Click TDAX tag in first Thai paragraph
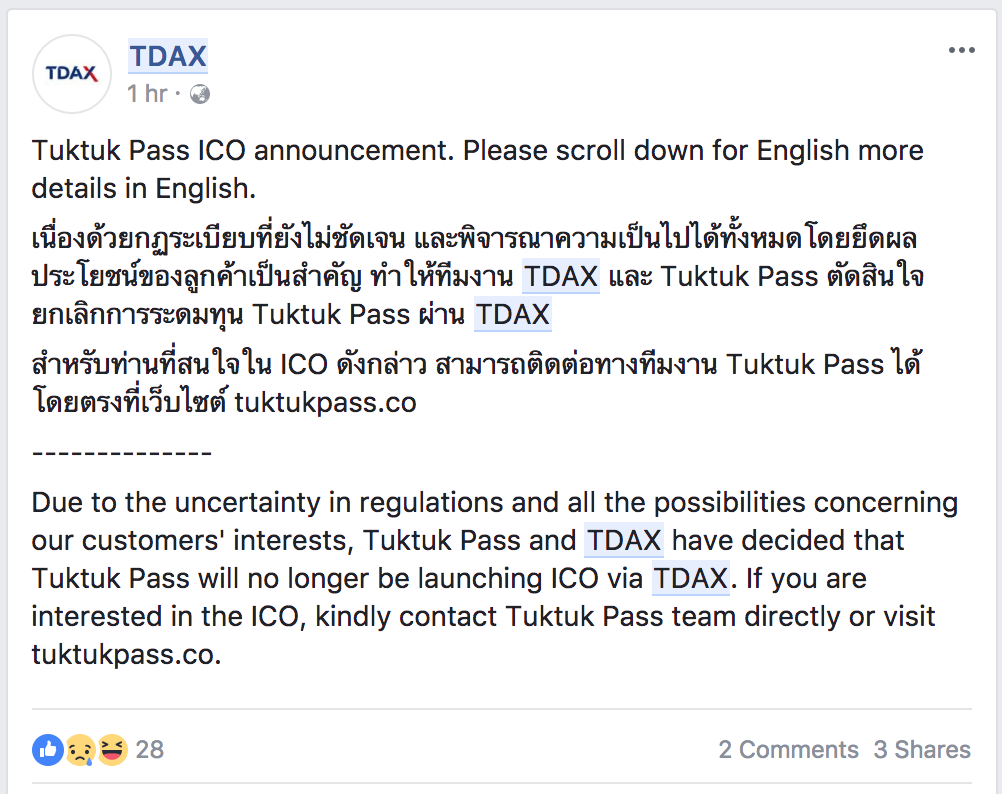 tap(560, 277)
